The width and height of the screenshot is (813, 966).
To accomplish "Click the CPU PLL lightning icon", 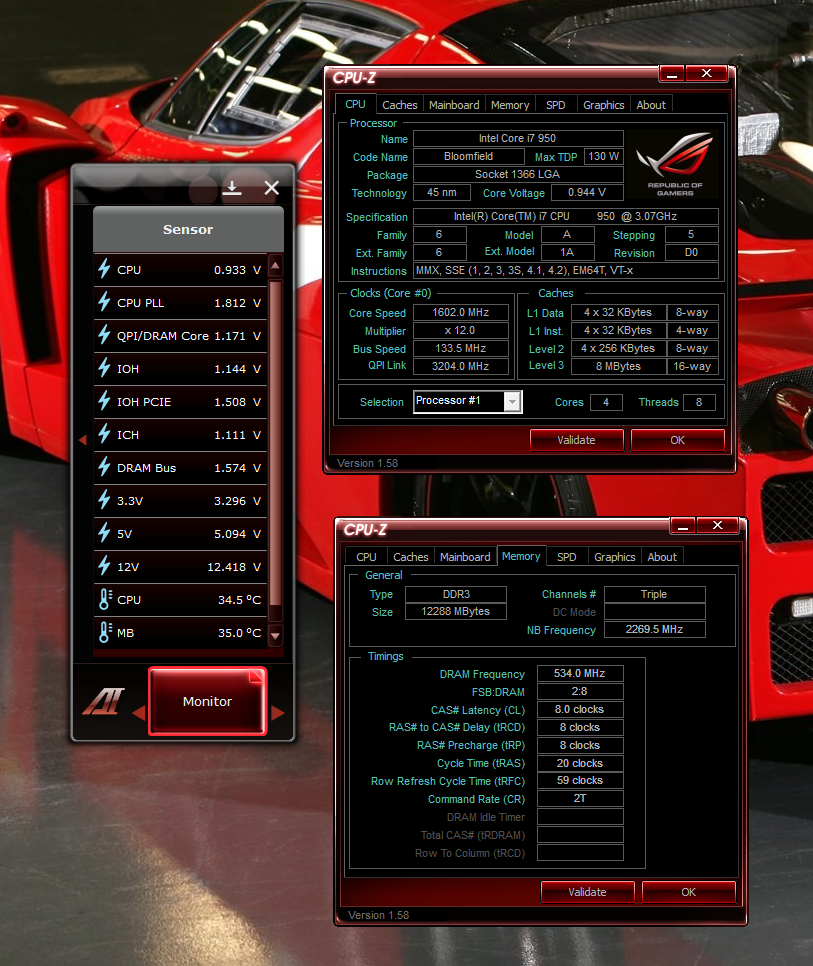I will click(x=104, y=302).
